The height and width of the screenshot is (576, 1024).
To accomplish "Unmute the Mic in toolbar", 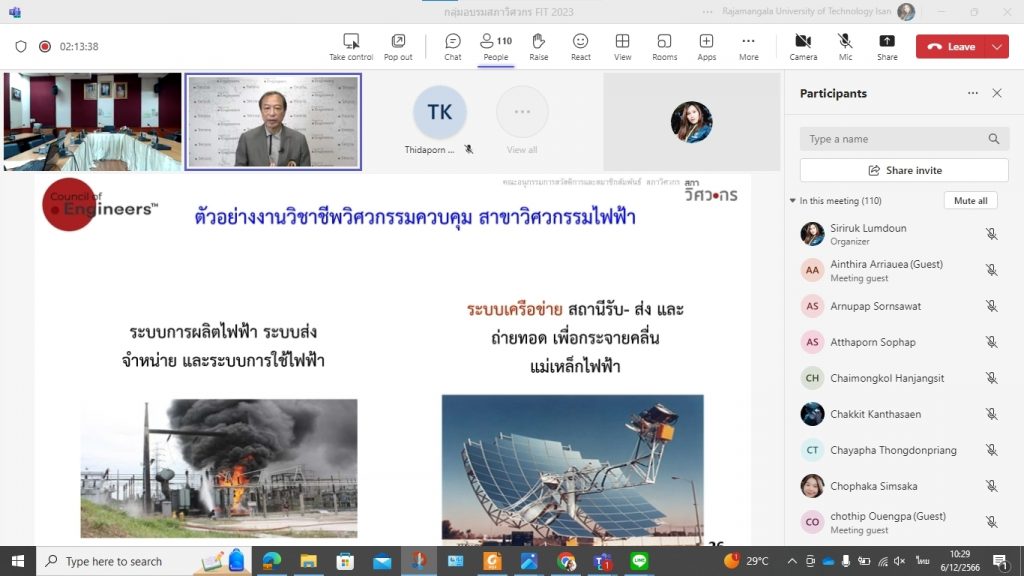I will 845,46.
